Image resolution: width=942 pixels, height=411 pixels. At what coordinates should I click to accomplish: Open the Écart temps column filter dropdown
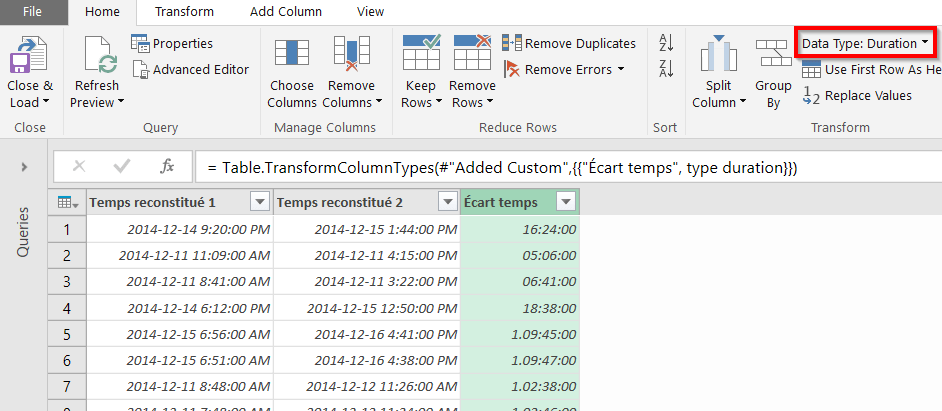coord(565,203)
